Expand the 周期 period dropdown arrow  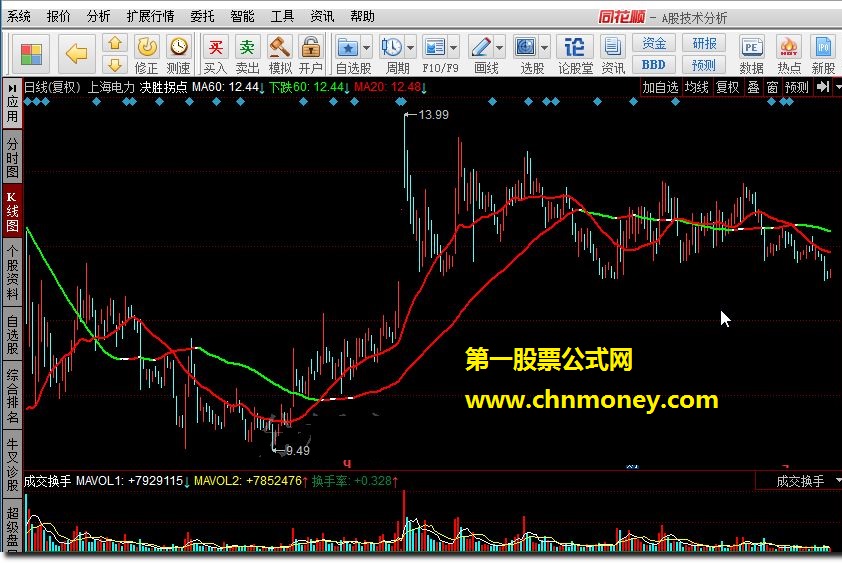tap(410, 48)
